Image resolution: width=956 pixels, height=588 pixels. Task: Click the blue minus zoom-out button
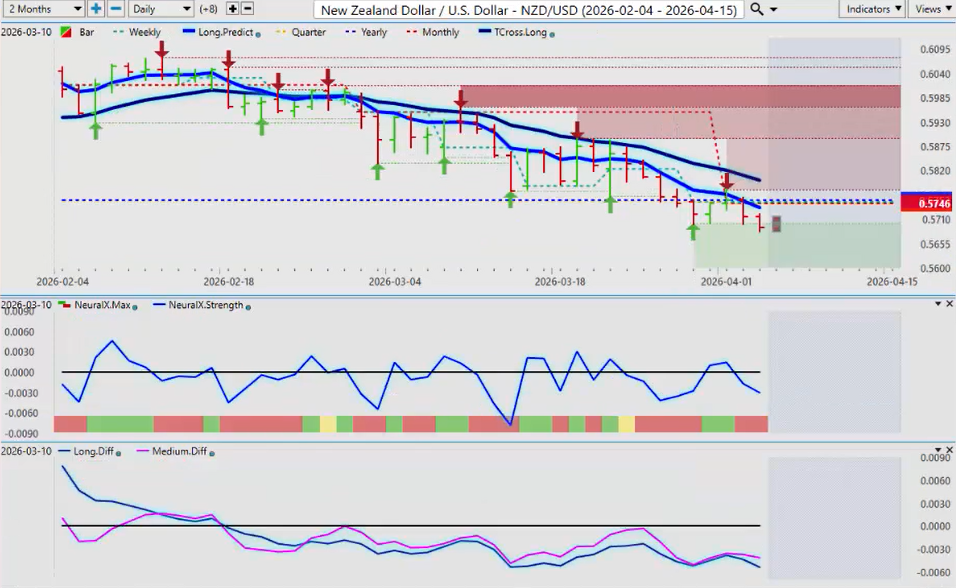coord(115,9)
